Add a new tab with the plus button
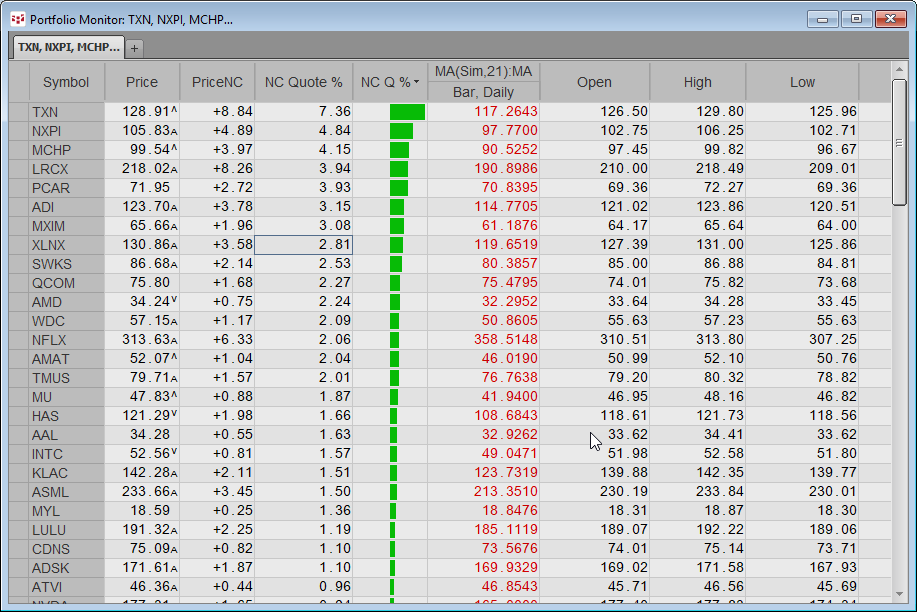917x612 pixels. [x=135, y=47]
